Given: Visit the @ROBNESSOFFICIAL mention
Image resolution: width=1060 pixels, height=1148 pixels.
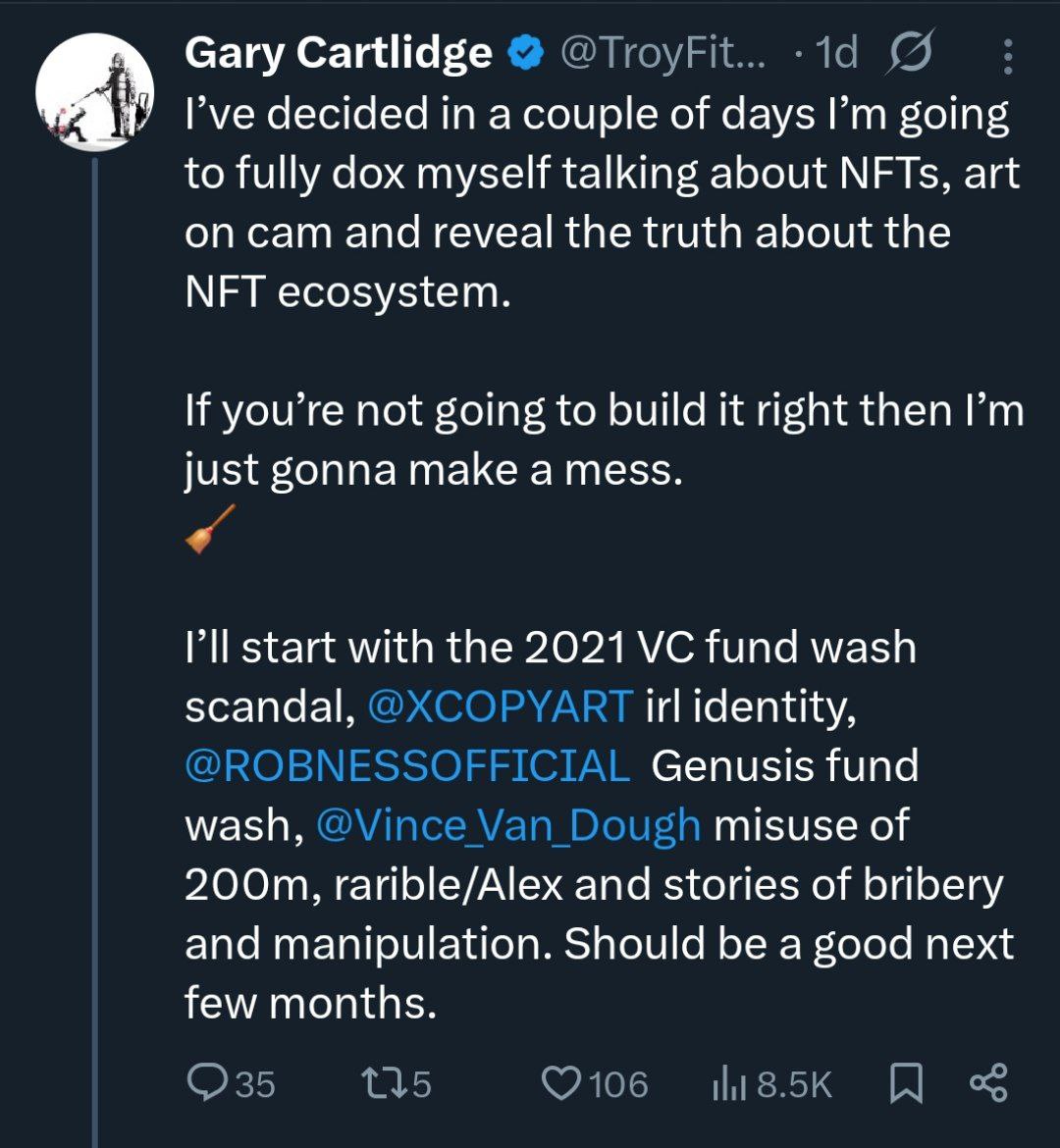Looking at the screenshot, I should [x=407, y=766].
